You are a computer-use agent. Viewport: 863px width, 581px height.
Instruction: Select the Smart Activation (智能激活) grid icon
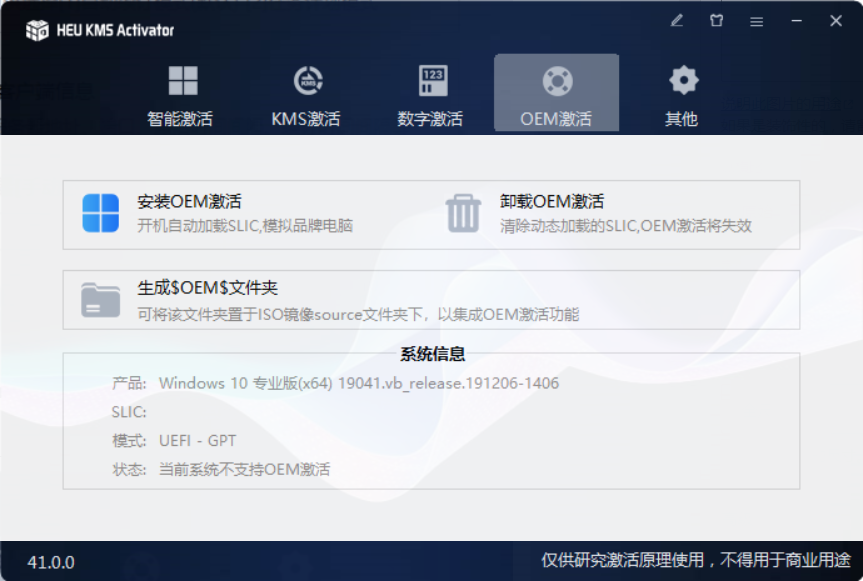pyautogui.click(x=181, y=80)
